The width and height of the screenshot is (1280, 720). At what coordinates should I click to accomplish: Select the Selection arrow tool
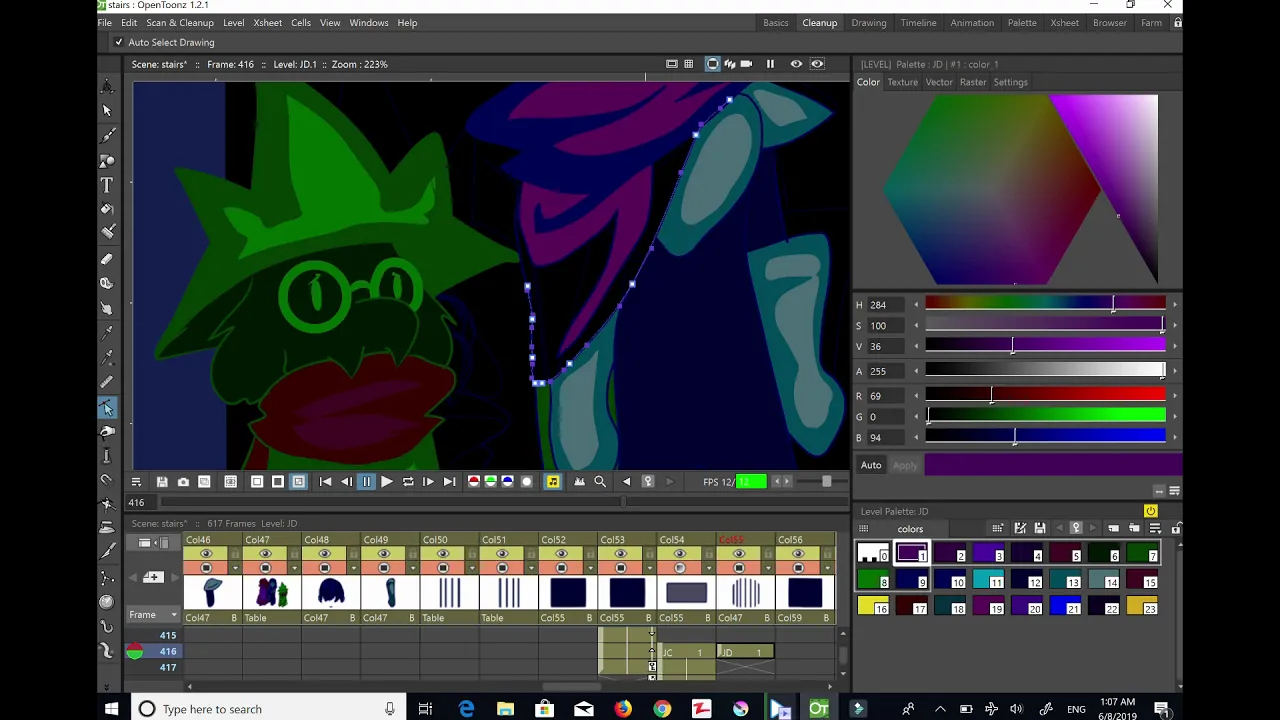(x=107, y=111)
